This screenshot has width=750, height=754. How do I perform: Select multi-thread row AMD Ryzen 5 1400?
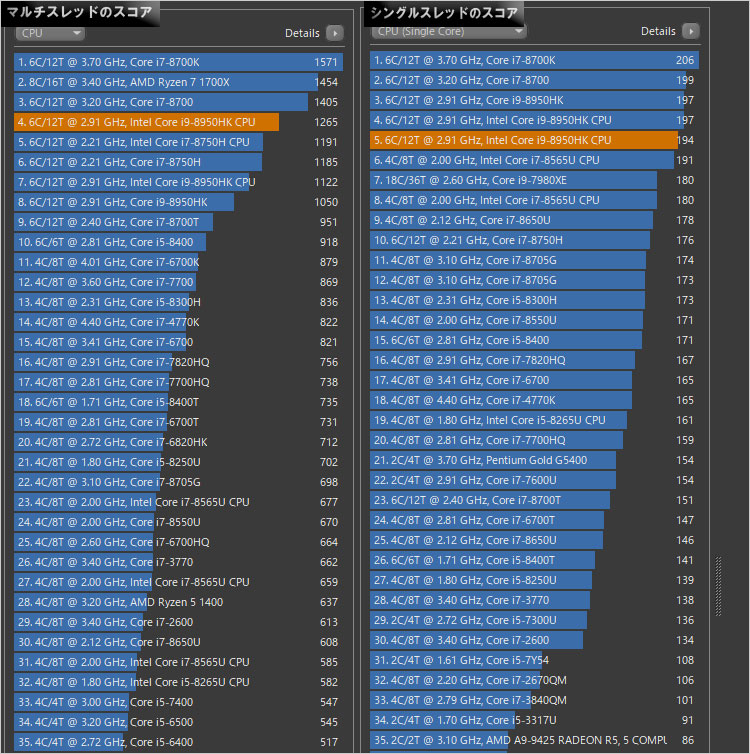pyautogui.click(x=178, y=602)
